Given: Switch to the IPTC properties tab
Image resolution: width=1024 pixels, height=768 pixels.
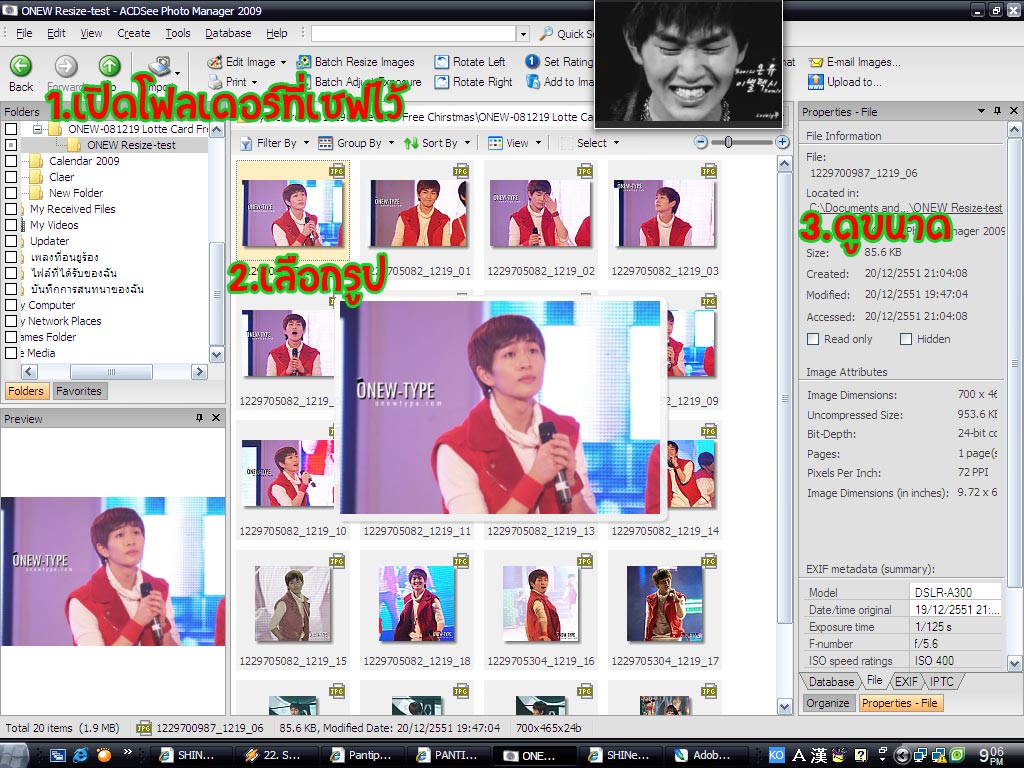Looking at the screenshot, I should [941, 681].
